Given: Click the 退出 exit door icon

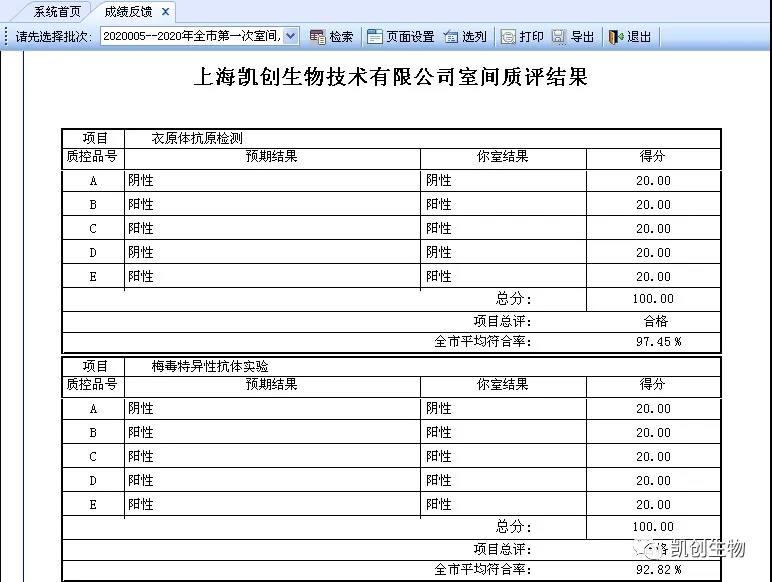Looking at the screenshot, I should (x=615, y=37).
